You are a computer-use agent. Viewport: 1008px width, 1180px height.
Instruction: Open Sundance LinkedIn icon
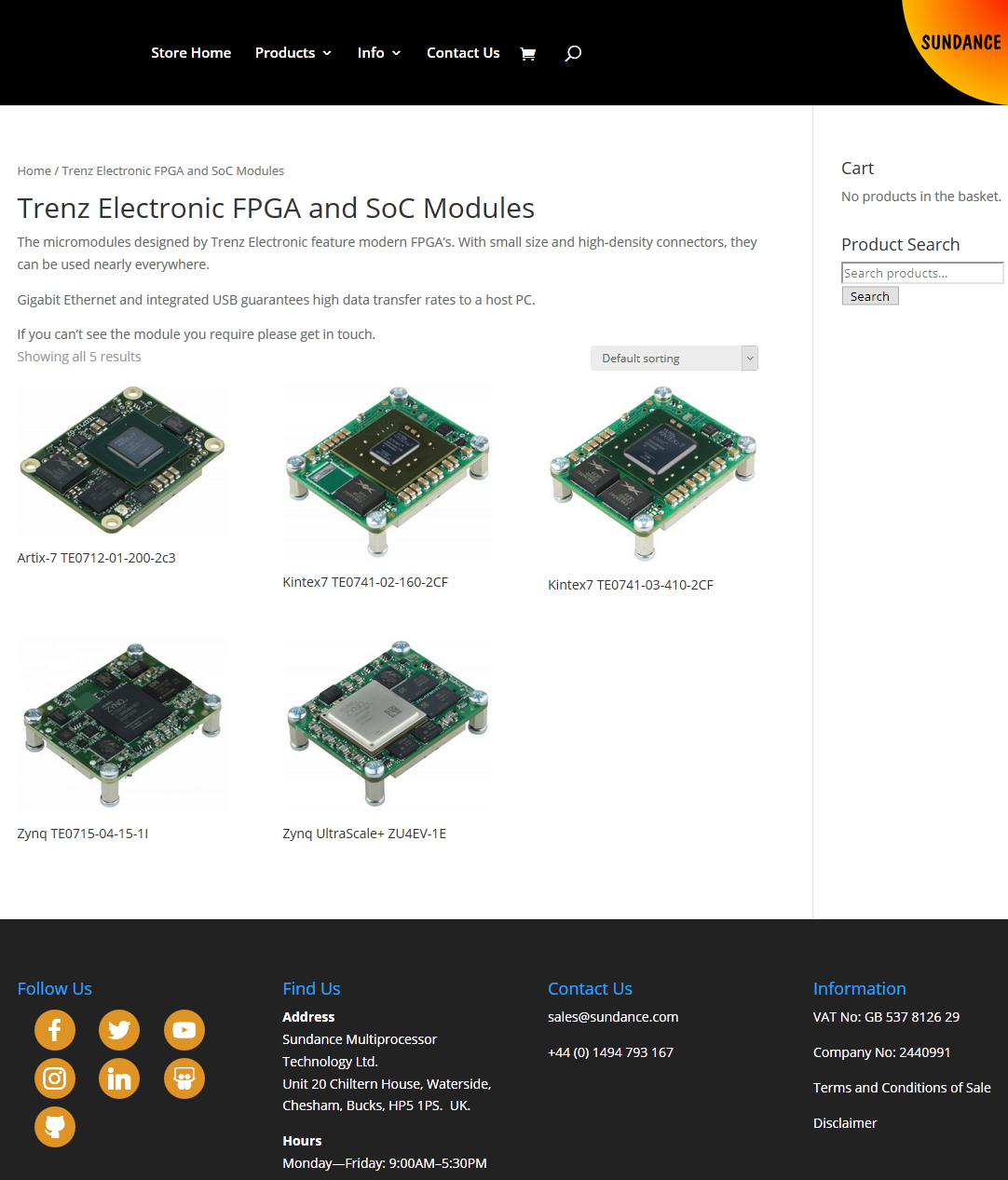[119, 1078]
